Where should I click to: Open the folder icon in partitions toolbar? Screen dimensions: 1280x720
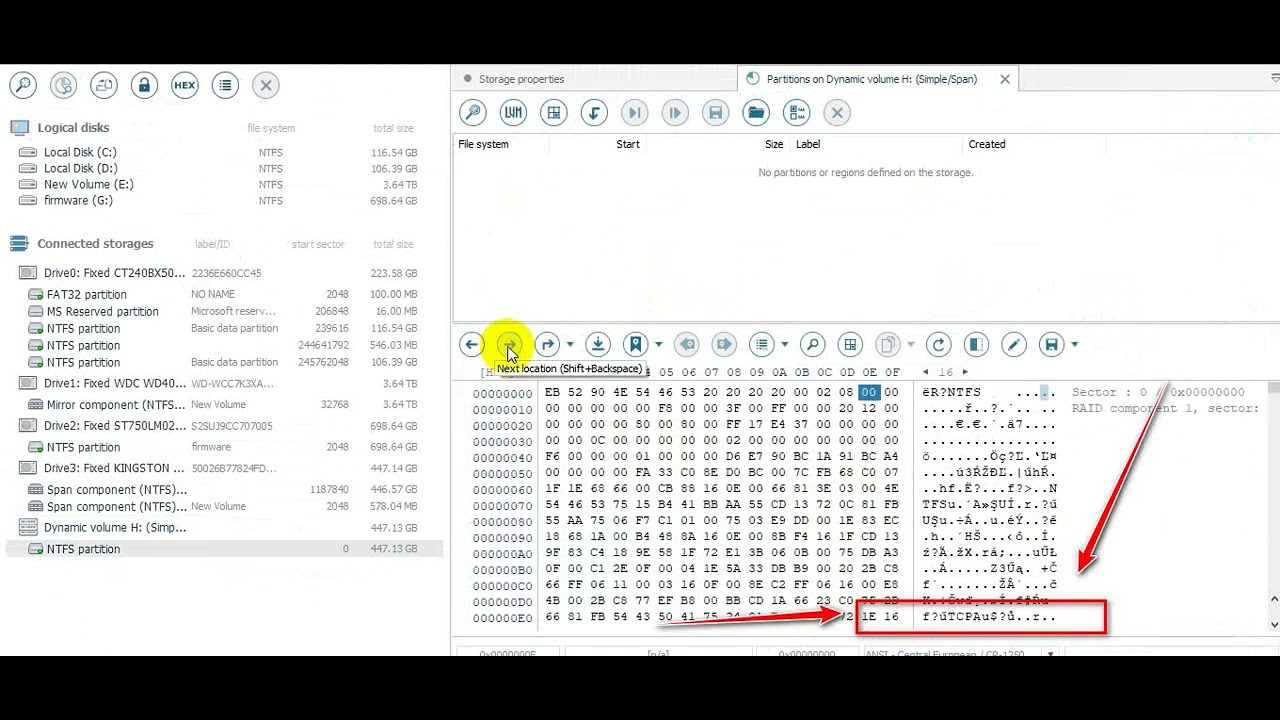(x=756, y=113)
